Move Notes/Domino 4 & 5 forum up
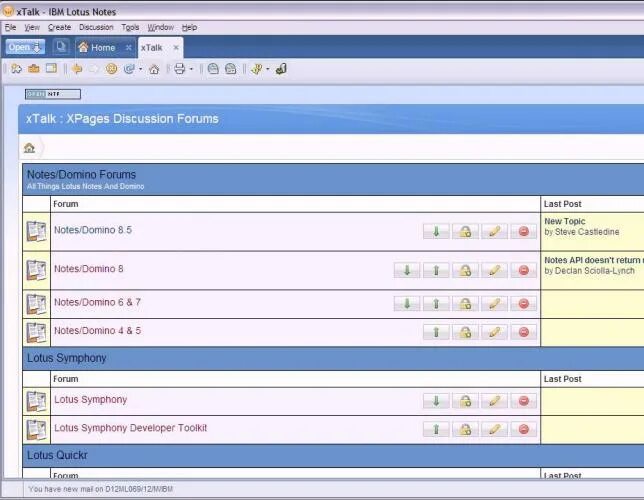This screenshot has height=500, width=644. pos(436,332)
